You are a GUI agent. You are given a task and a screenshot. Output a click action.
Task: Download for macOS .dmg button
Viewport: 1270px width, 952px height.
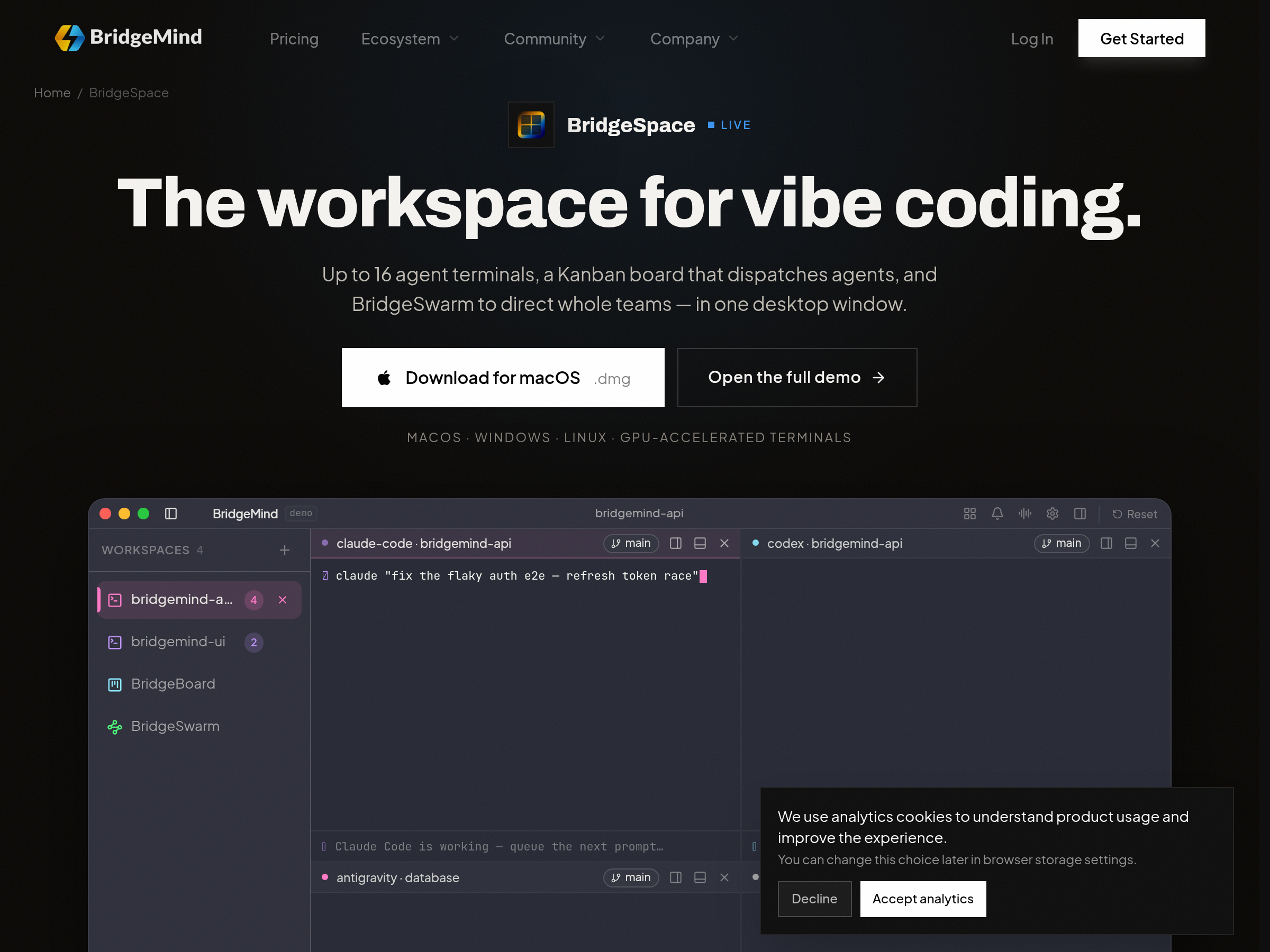[503, 378]
